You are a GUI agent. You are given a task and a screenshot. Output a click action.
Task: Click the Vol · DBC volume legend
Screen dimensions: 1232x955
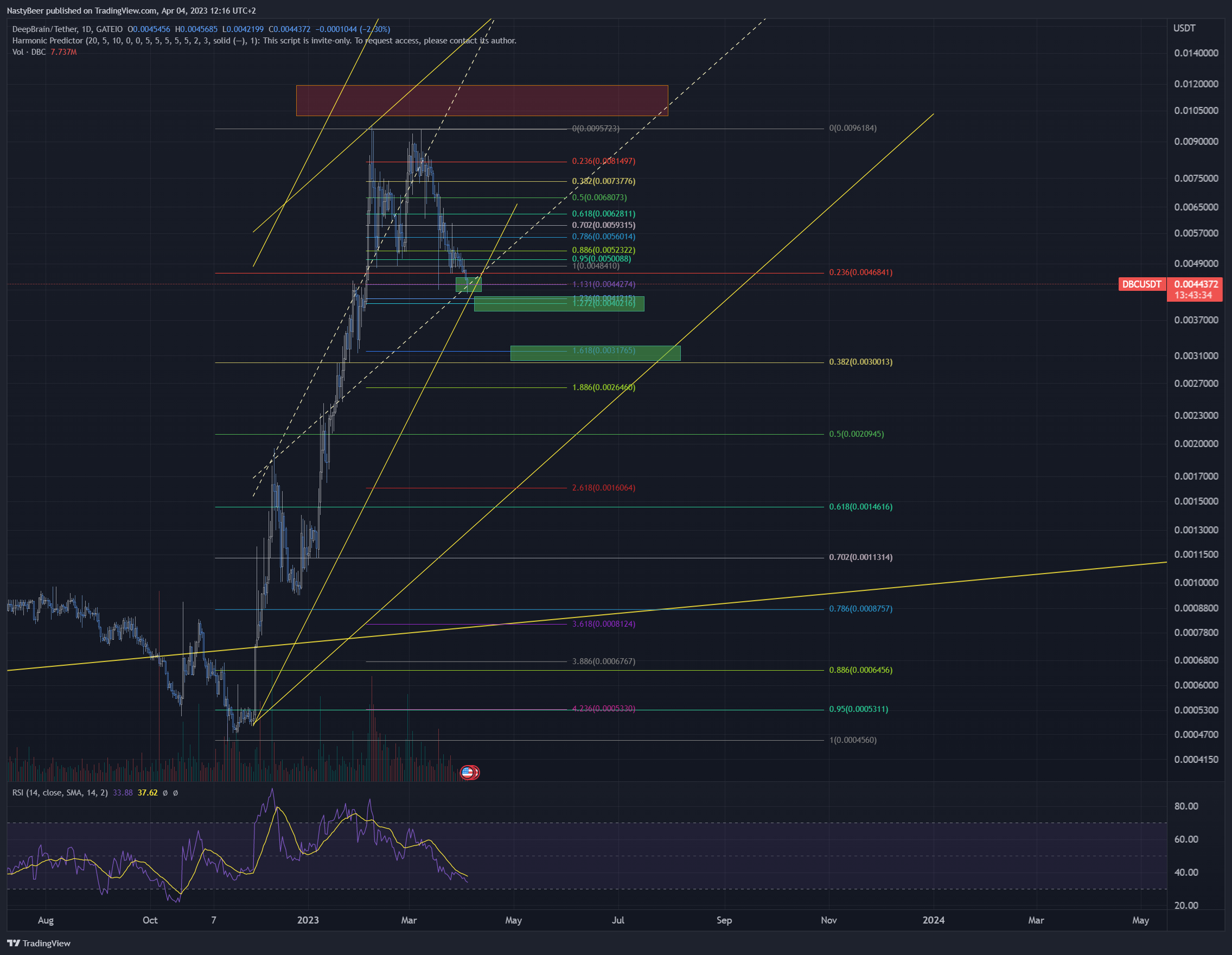click(x=29, y=52)
